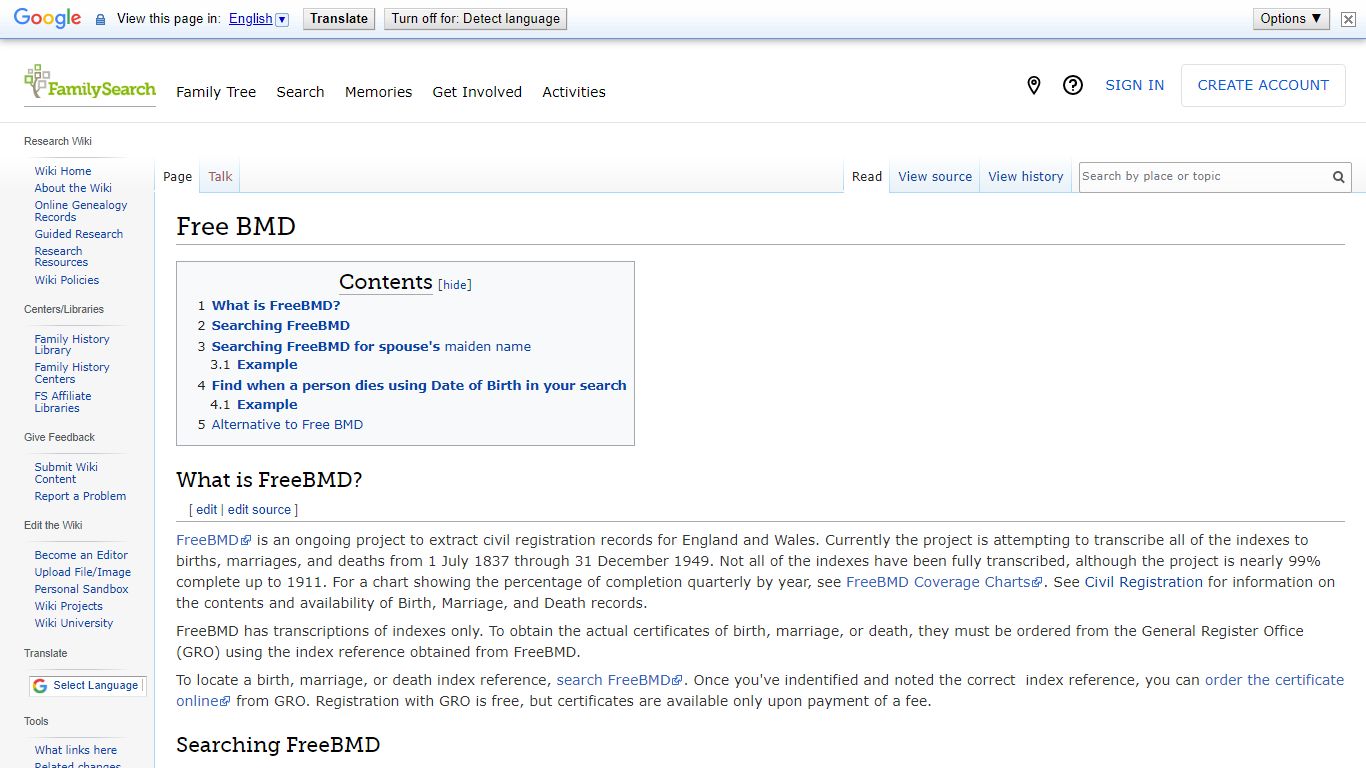The image size is (1366, 768).
Task: Hide the Contents table
Action: coord(455,285)
